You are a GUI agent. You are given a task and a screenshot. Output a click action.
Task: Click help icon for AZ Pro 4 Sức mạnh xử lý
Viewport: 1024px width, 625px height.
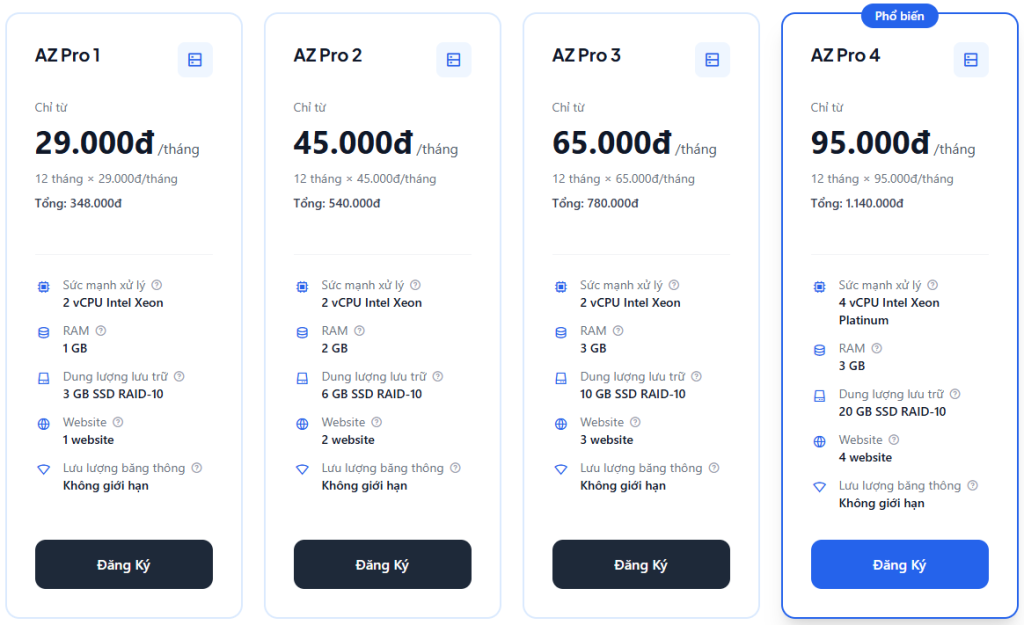(x=932, y=285)
